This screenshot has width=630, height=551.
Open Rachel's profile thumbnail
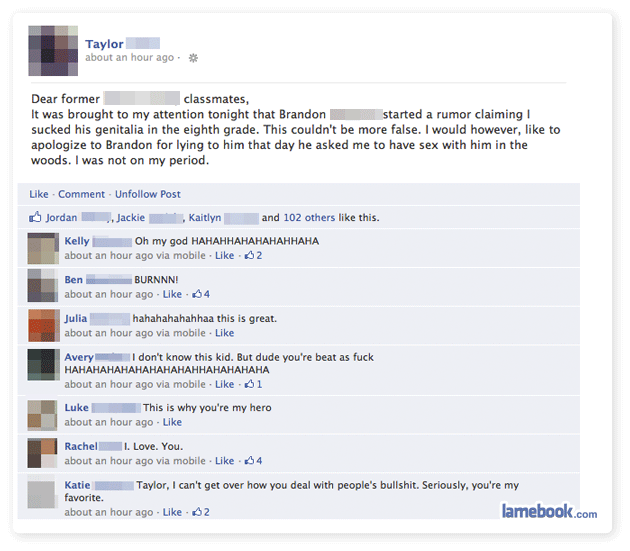coord(42,453)
